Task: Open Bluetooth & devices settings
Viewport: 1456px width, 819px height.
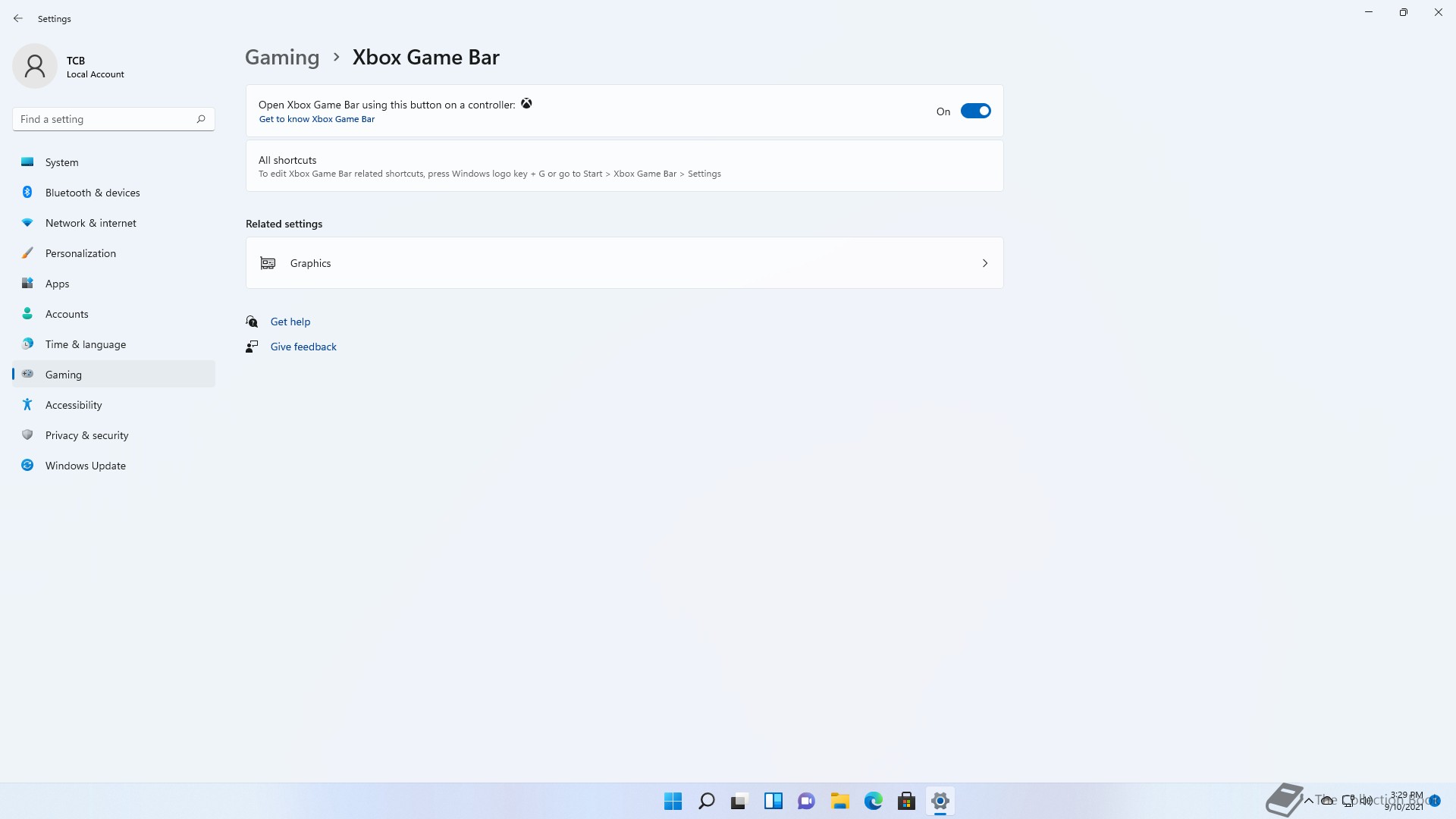Action: (114, 193)
